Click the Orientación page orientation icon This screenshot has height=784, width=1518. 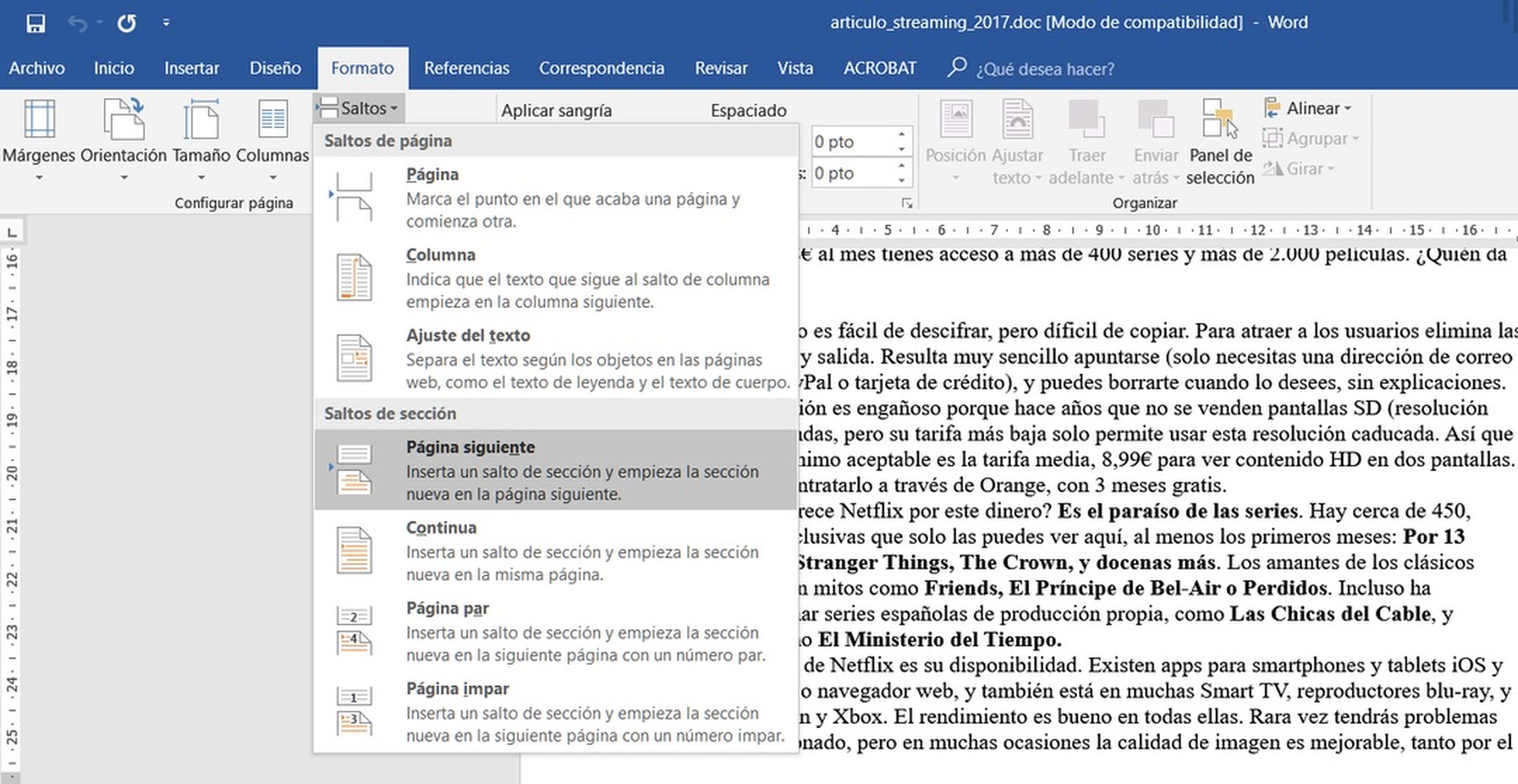[x=123, y=120]
